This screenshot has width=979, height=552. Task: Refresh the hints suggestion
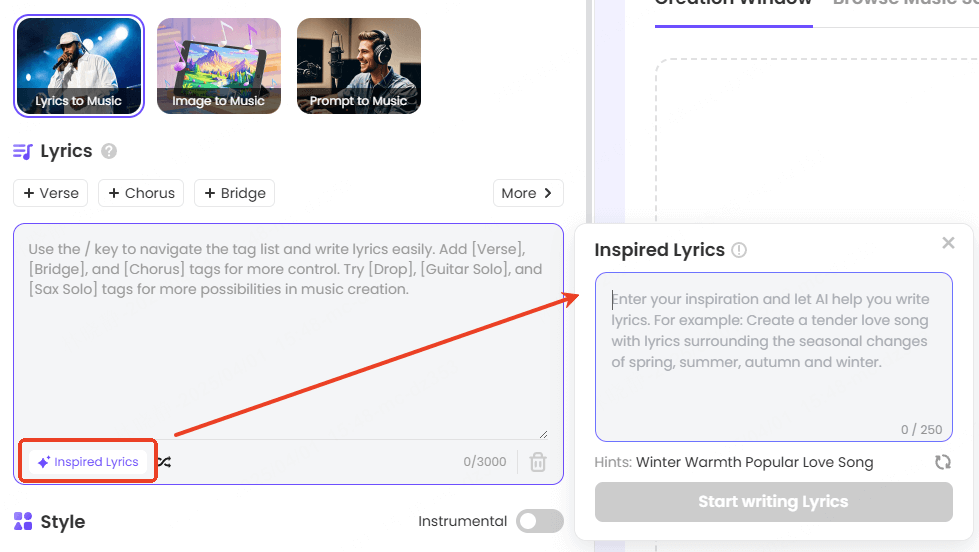pyautogui.click(x=942, y=462)
